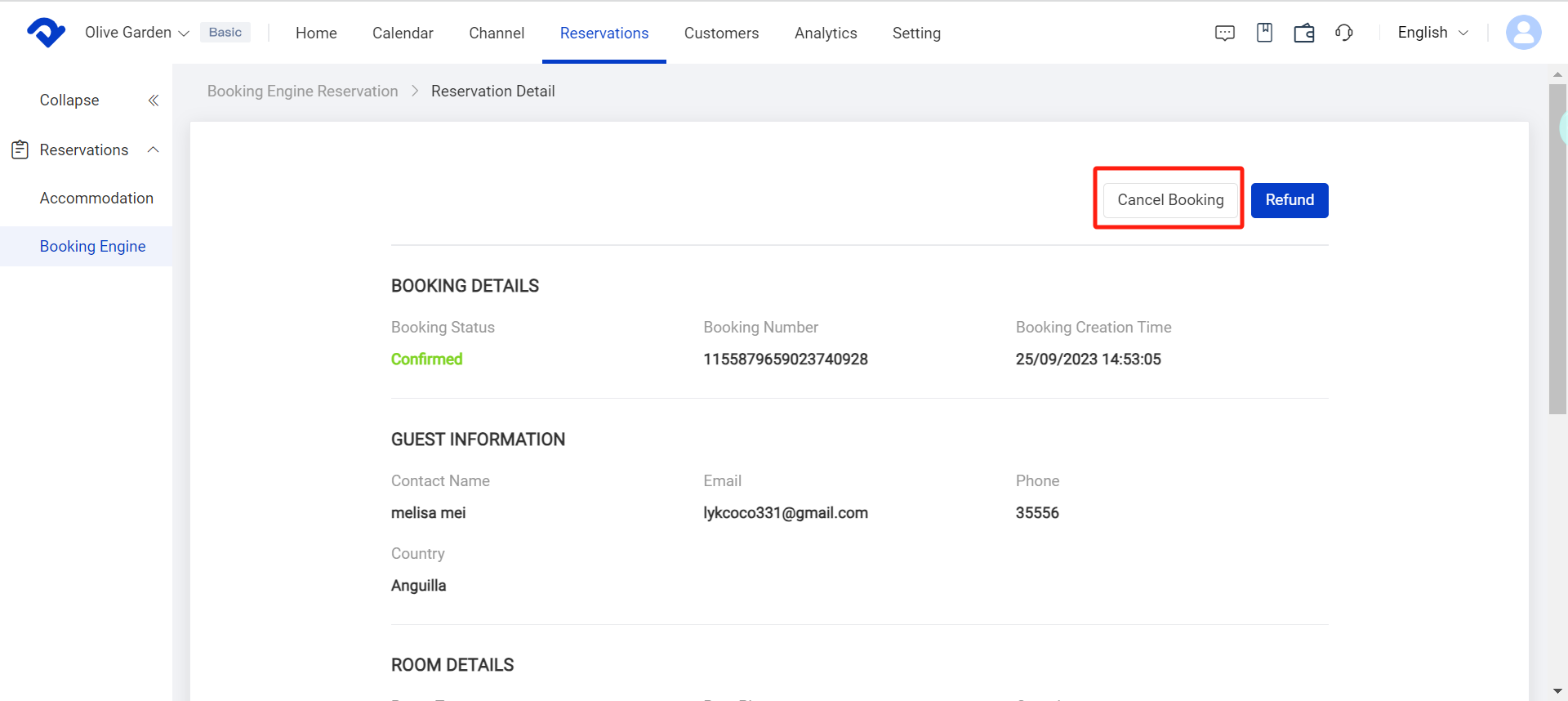1568x701 pixels.
Task: Click the blue app logo
Action: coord(46,33)
